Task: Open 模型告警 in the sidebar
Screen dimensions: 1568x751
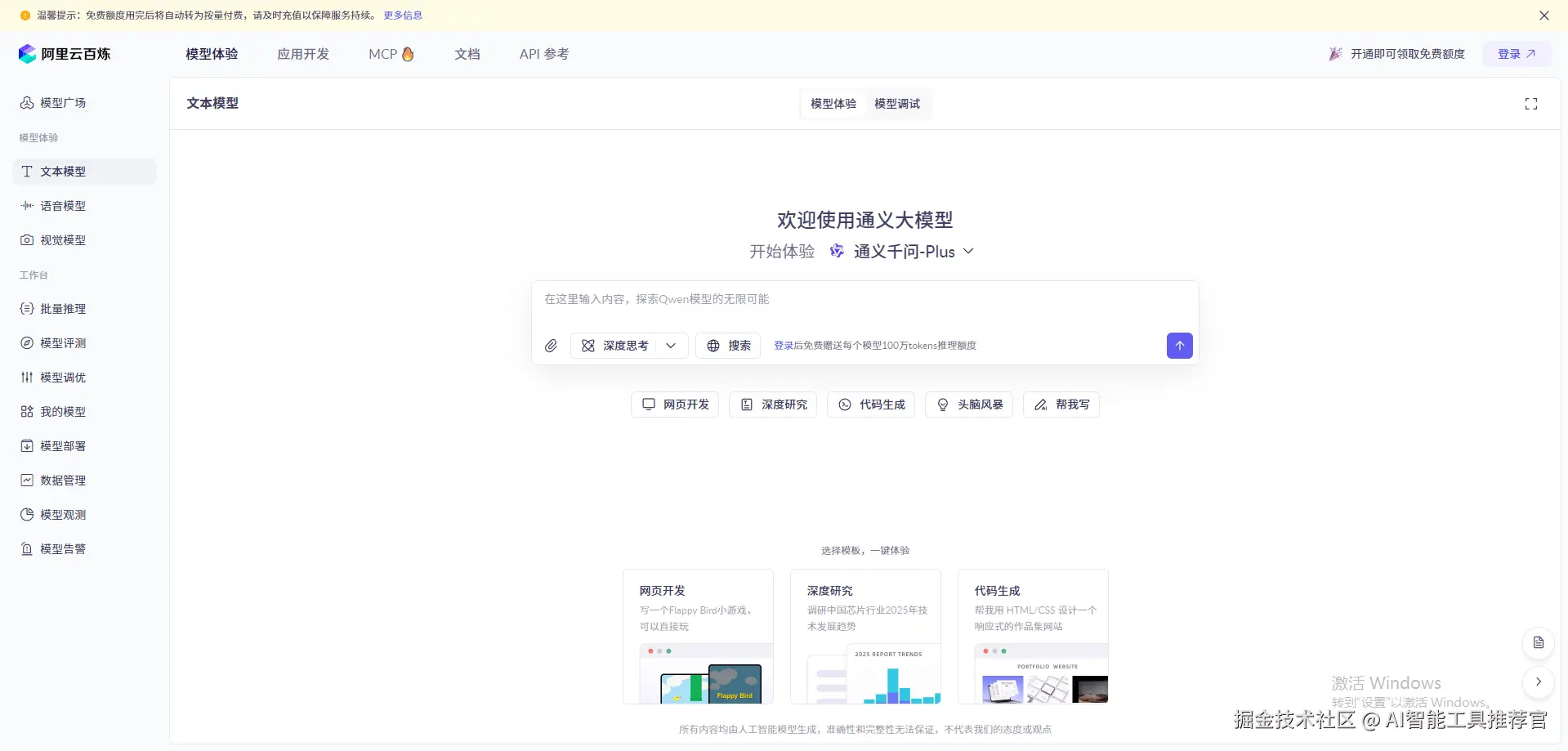Action: (x=84, y=549)
